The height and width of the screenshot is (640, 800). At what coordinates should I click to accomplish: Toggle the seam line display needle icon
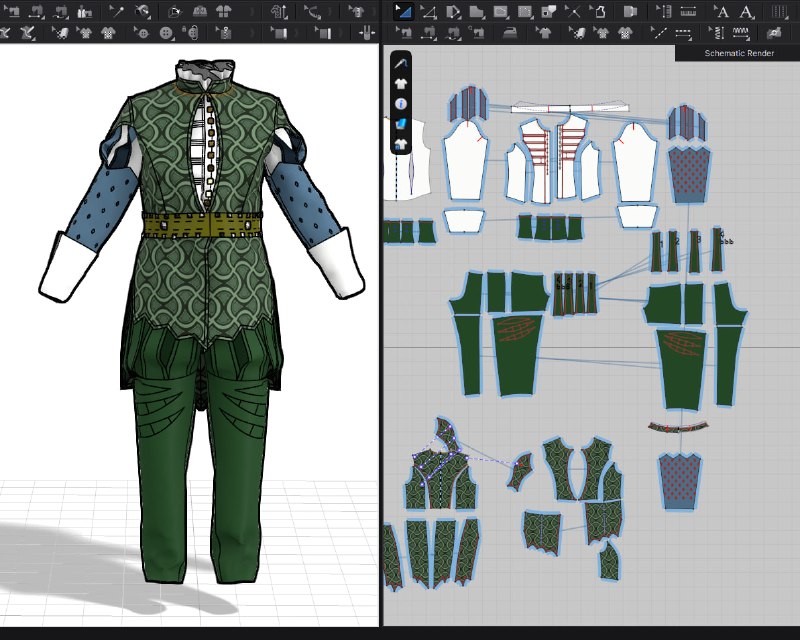click(x=401, y=63)
